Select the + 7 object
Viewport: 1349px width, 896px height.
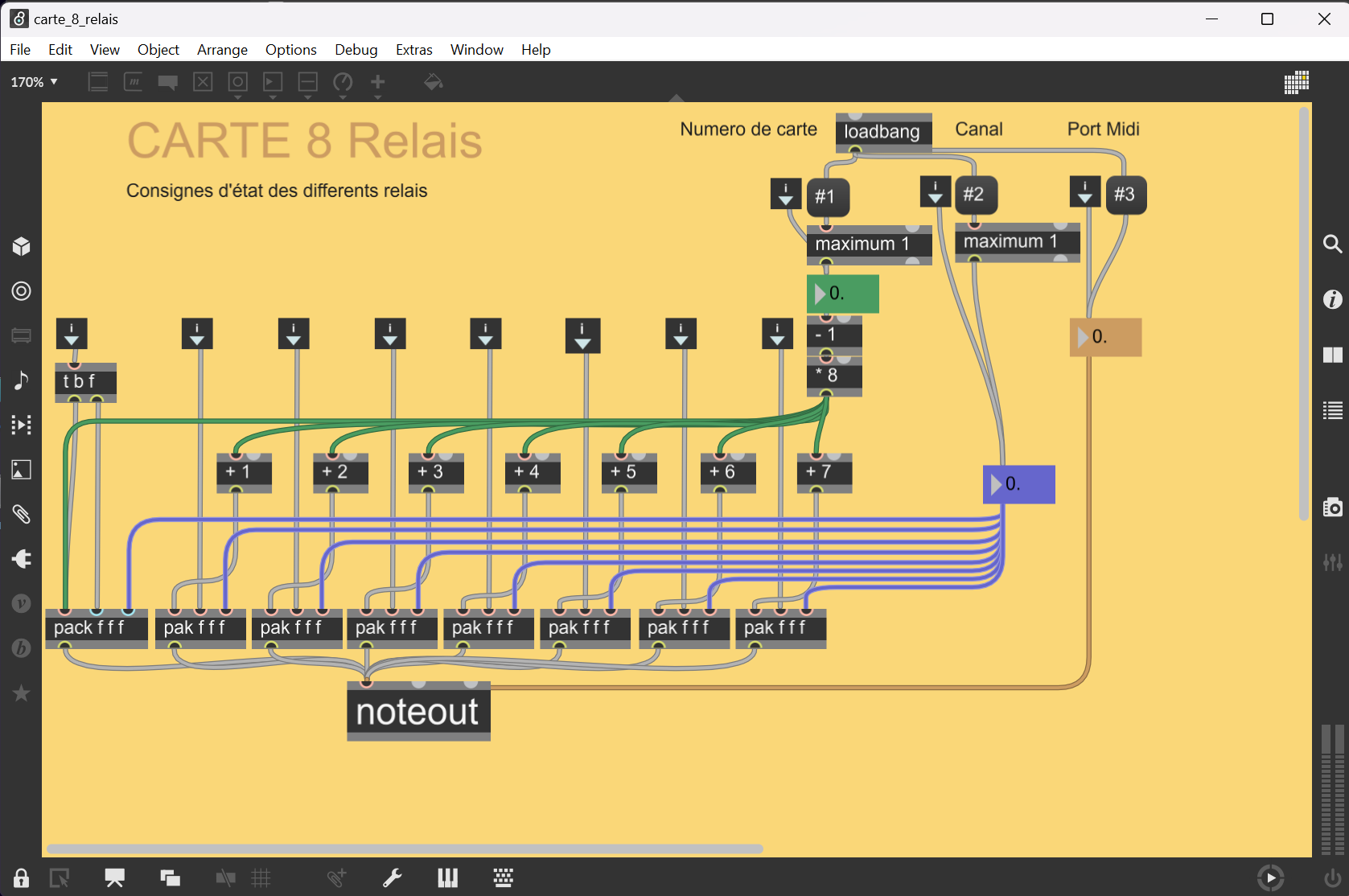[824, 472]
